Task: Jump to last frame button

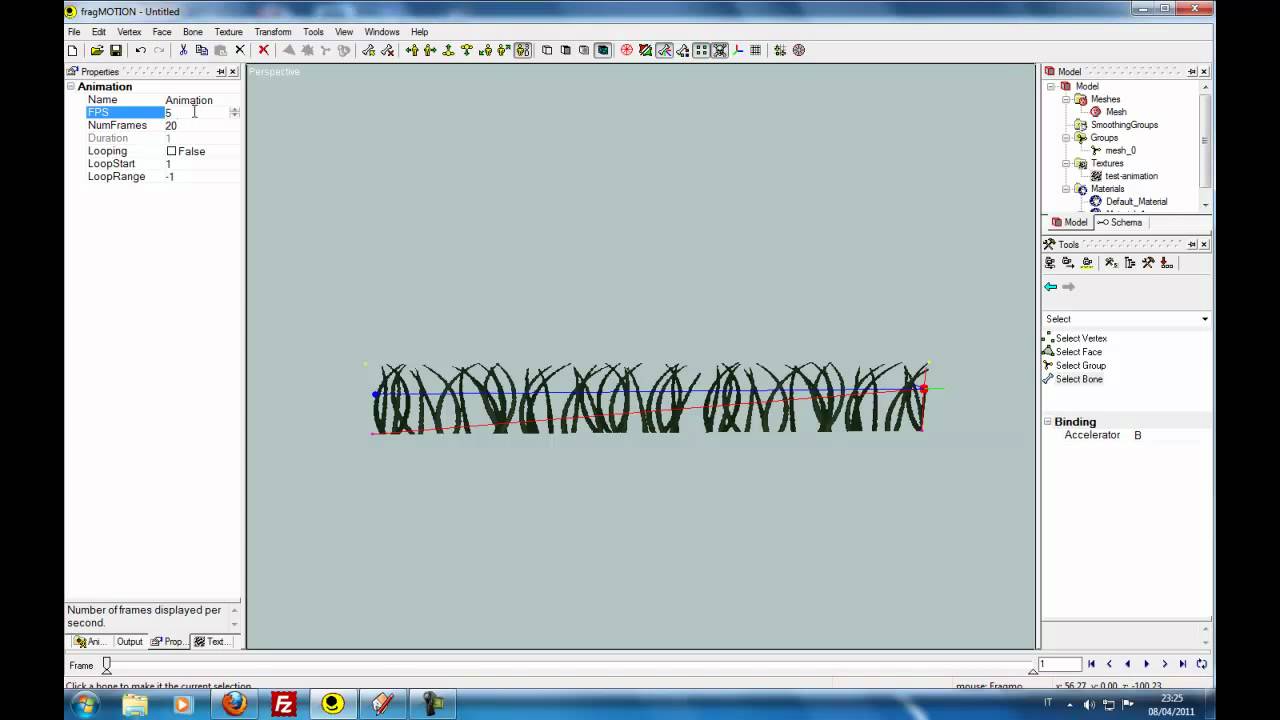Action: [x=1183, y=664]
